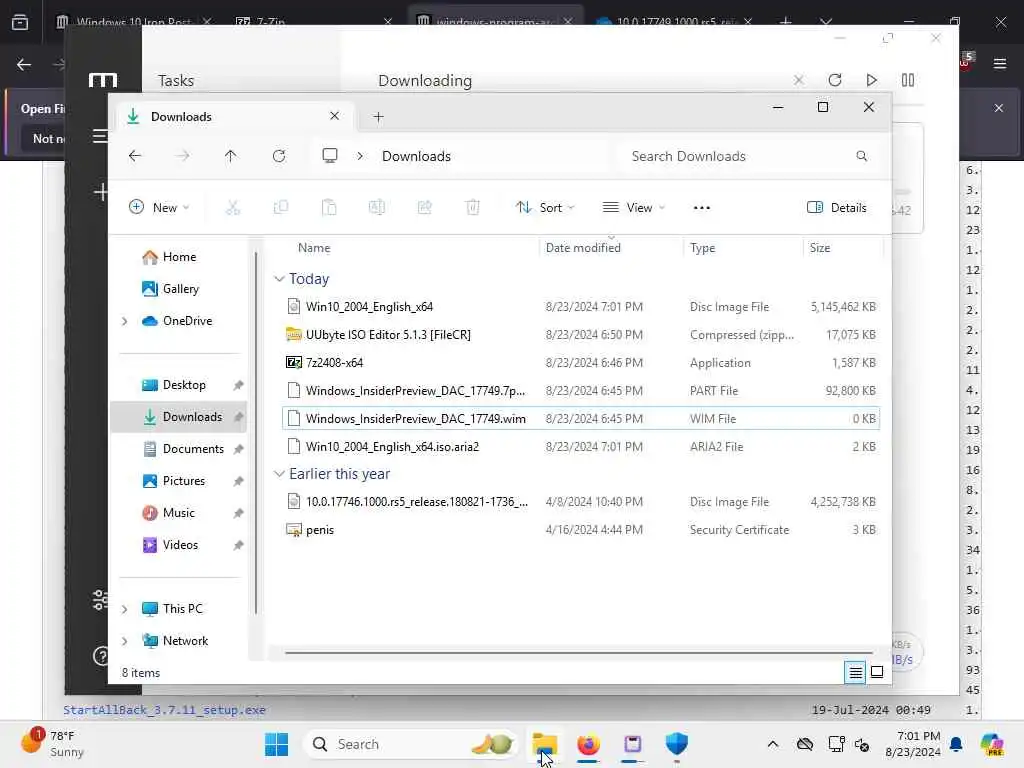Sort by the Name column header
Screen dimensions: 1024x768
click(314, 248)
